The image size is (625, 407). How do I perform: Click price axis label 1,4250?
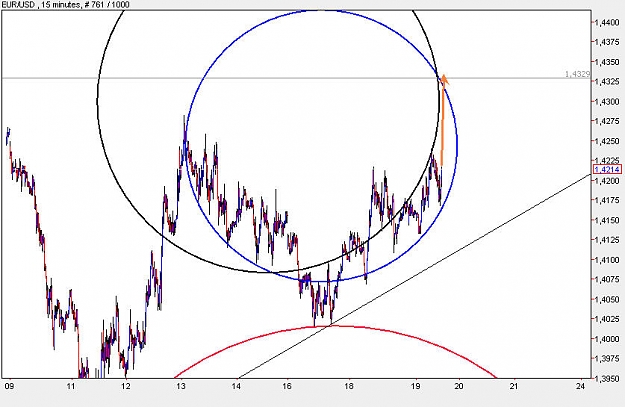tap(607, 141)
